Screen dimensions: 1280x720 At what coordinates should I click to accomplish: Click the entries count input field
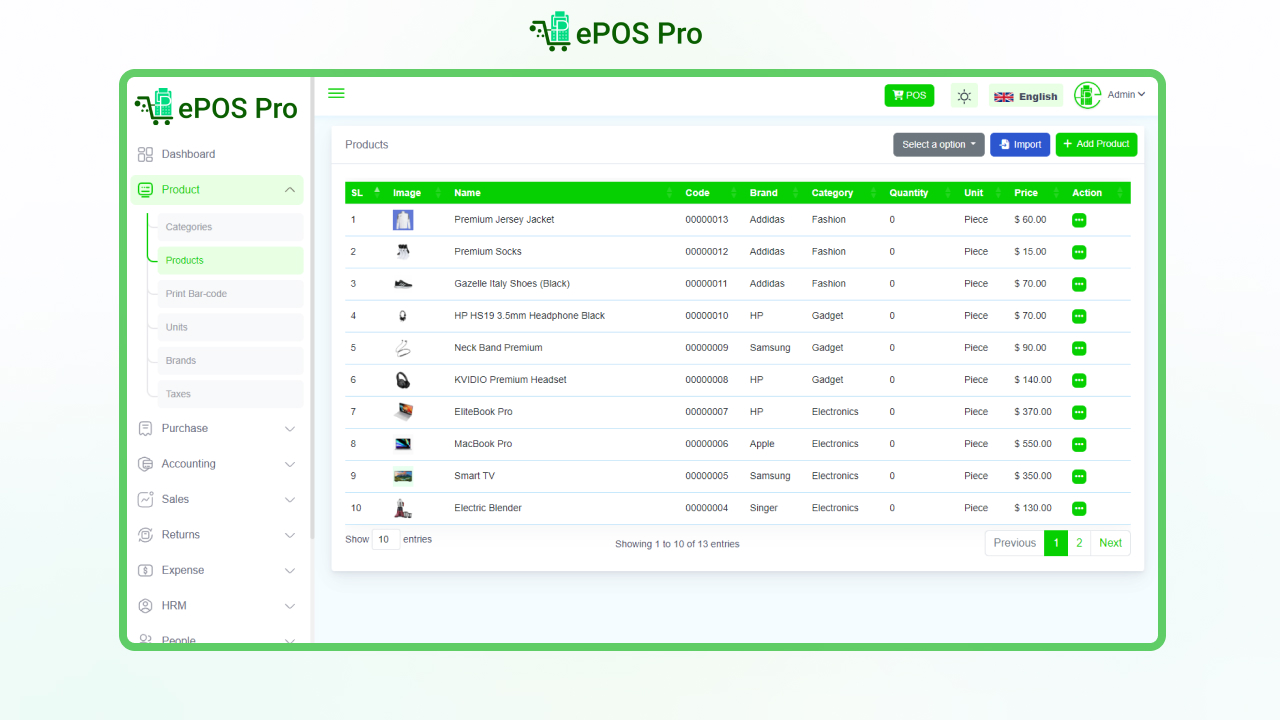(x=386, y=539)
